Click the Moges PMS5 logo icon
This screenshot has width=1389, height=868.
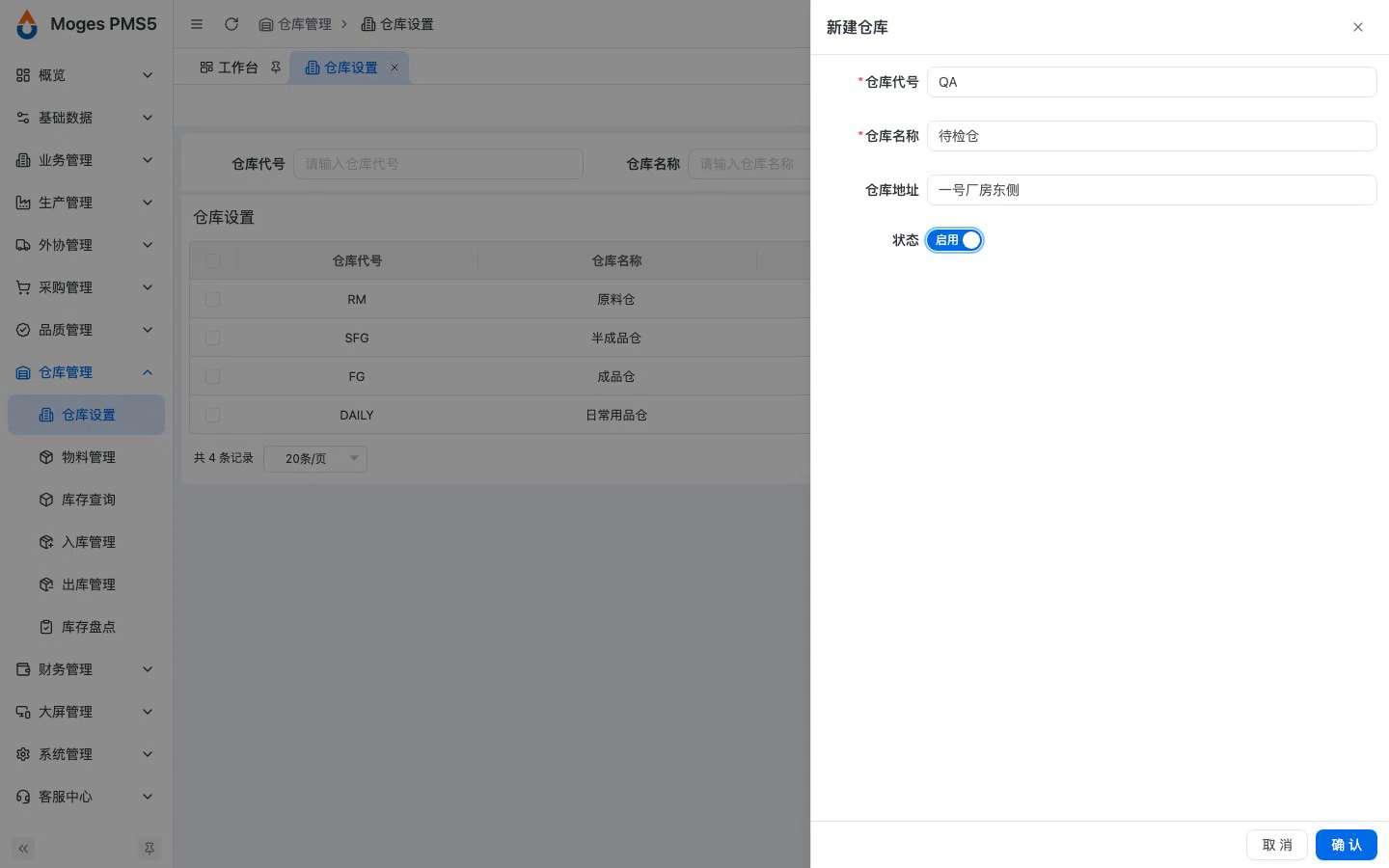[x=27, y=24]
